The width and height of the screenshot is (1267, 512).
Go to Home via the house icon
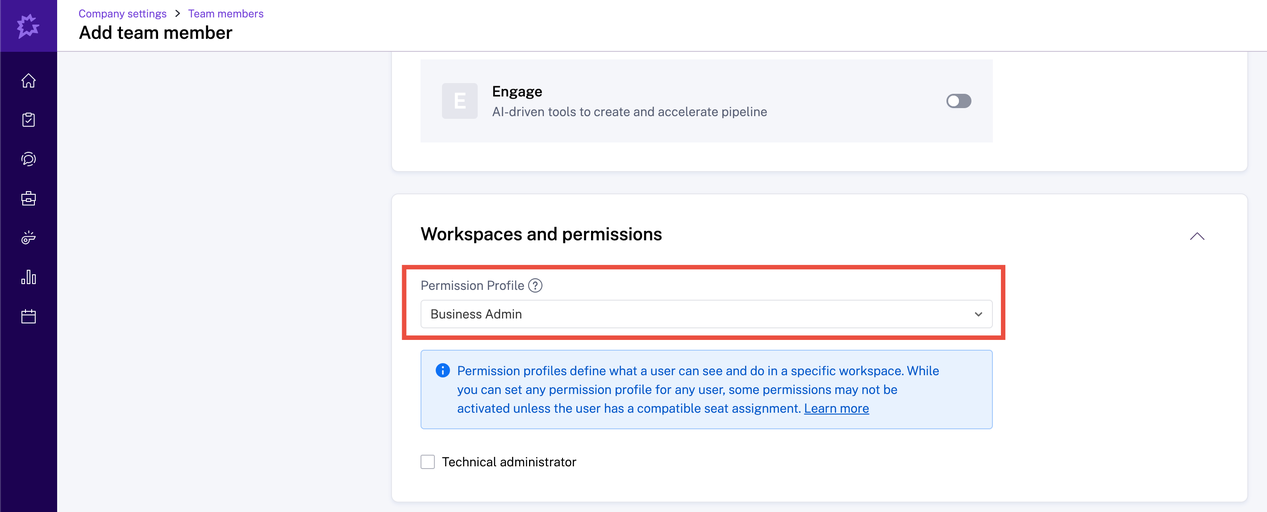click(x=28, y=81)
